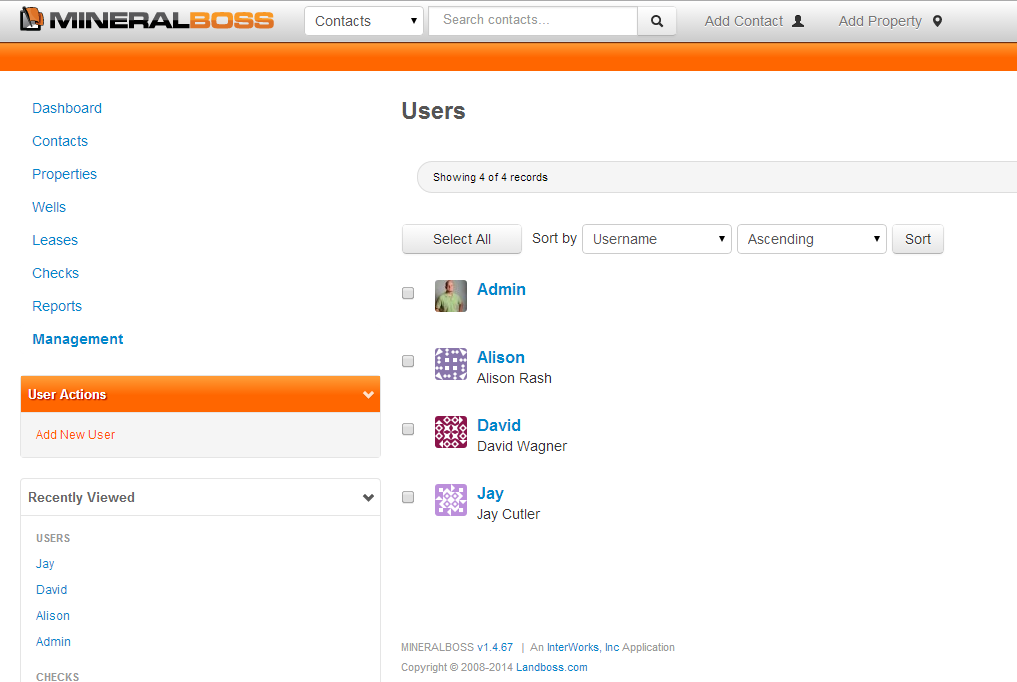Check the checkbox next to Admin
Image resolution: width=1017 pixels, height=682 pixels.
coord(408,293)
